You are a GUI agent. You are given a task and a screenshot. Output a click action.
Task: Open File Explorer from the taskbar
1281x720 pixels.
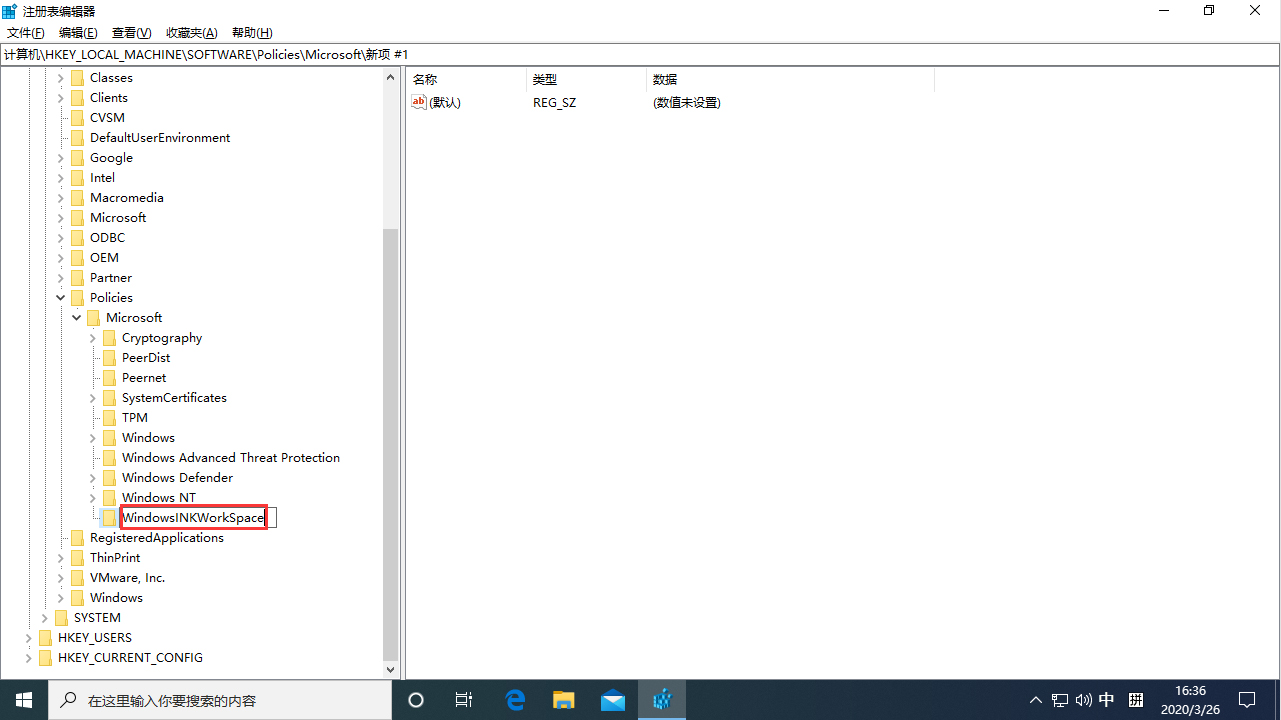(563, 700)
